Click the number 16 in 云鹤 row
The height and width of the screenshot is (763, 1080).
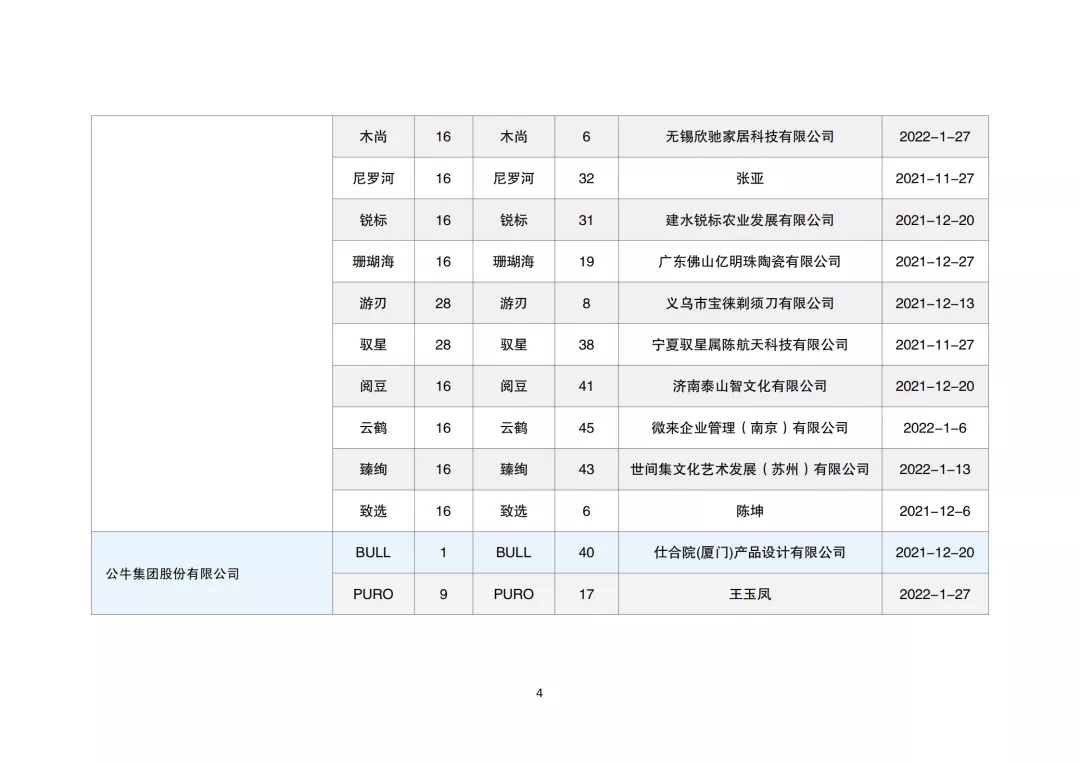(443, 428)
